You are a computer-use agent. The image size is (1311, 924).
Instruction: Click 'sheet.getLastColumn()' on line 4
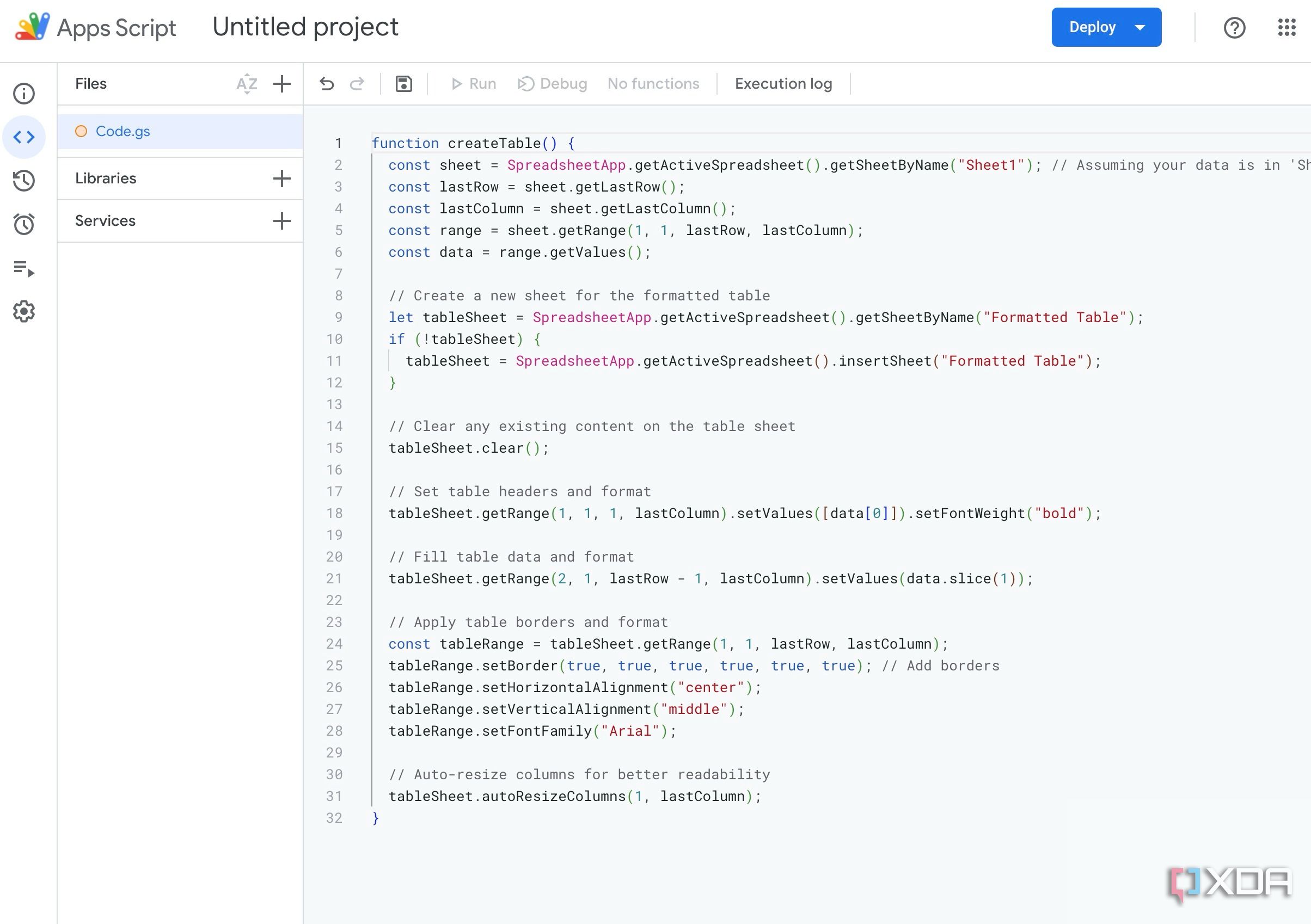click(x=639, y=208)
